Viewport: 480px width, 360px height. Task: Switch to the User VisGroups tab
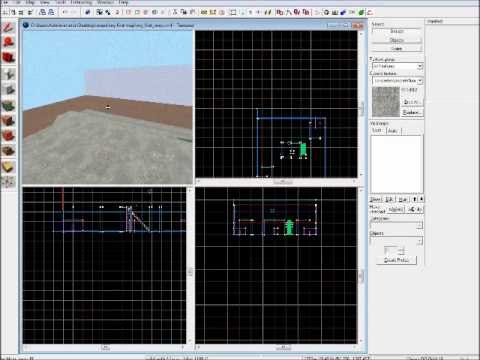[x=377, y=130]
